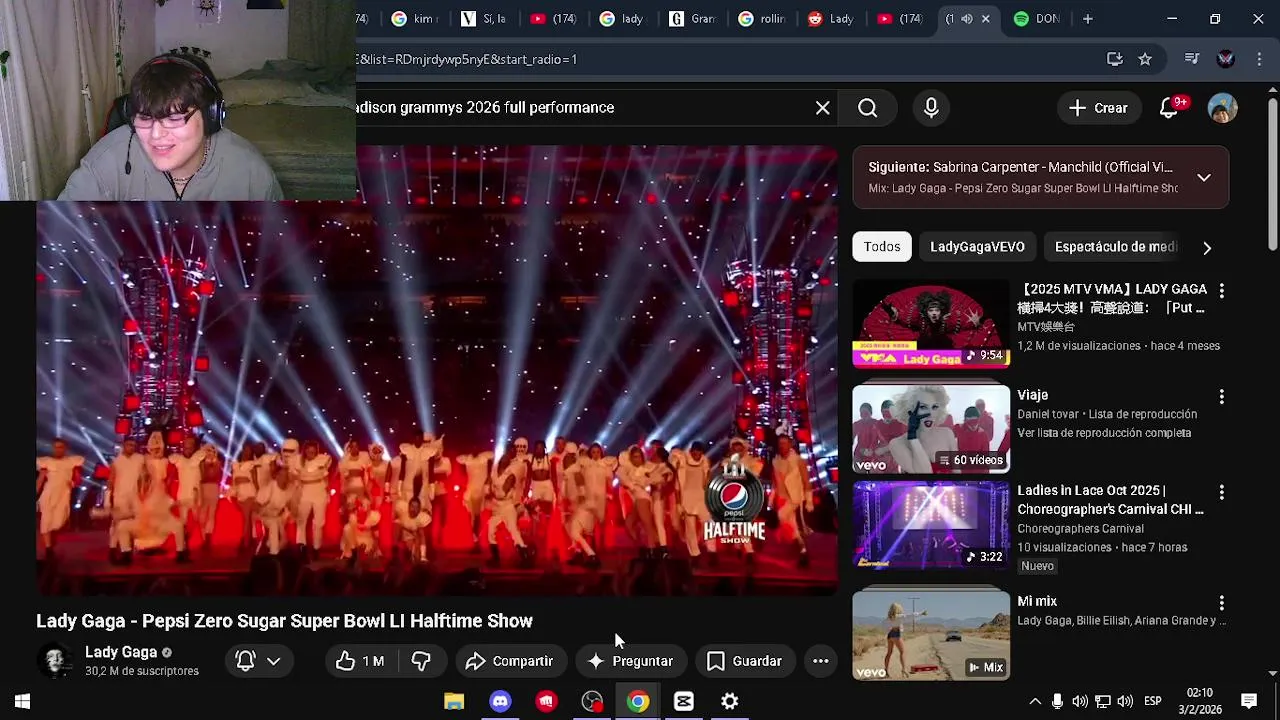
Task: Dislike the video with thumbs down
Action: point(421,661)
